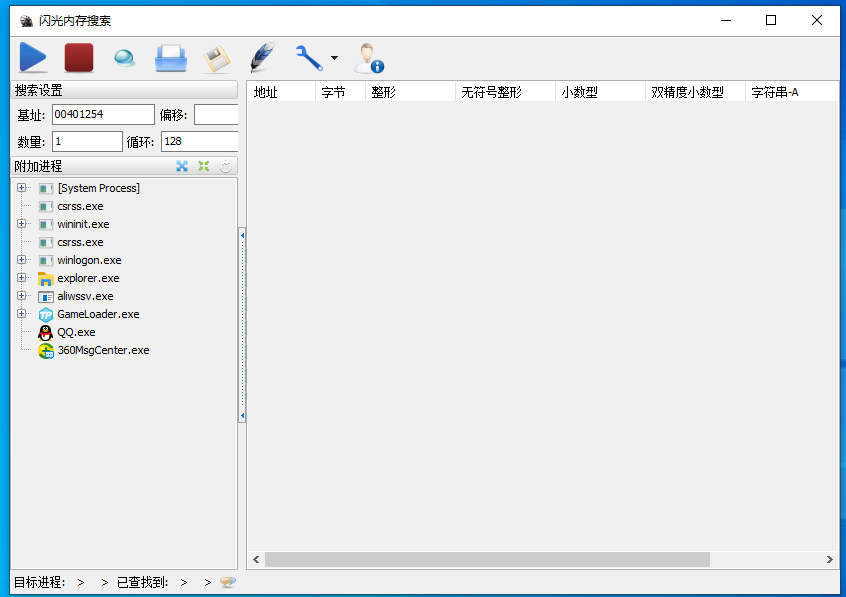Image resolution: width=846 pixels, height=597 pixels.
Task: Click the blue orb toolbar icon
Action: pos(125,58)
